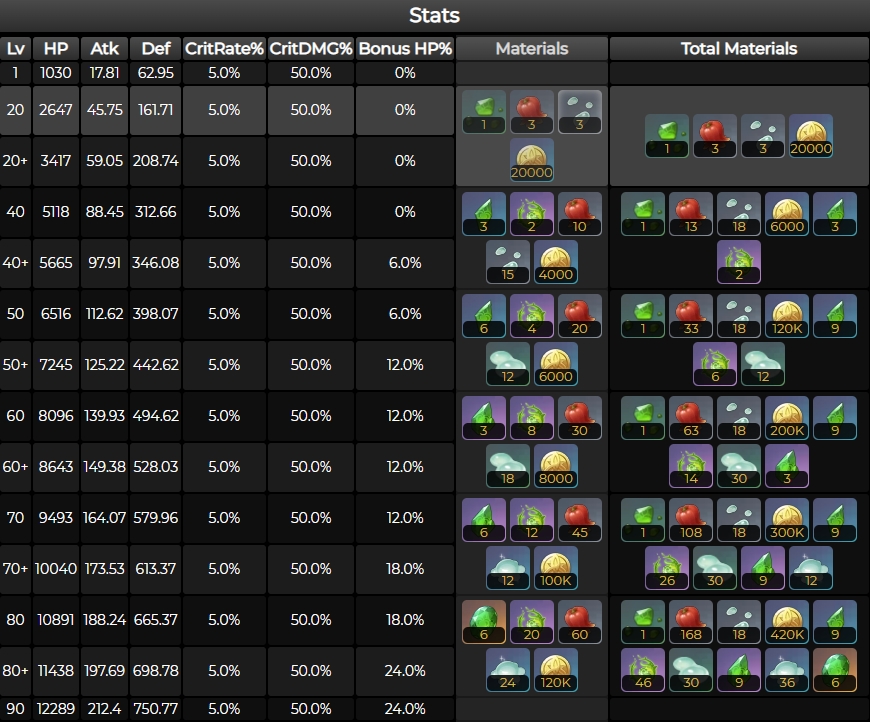Open the Total Materials header tab
The width and height of the screenshot is (870, 722).
pos(739,48)
